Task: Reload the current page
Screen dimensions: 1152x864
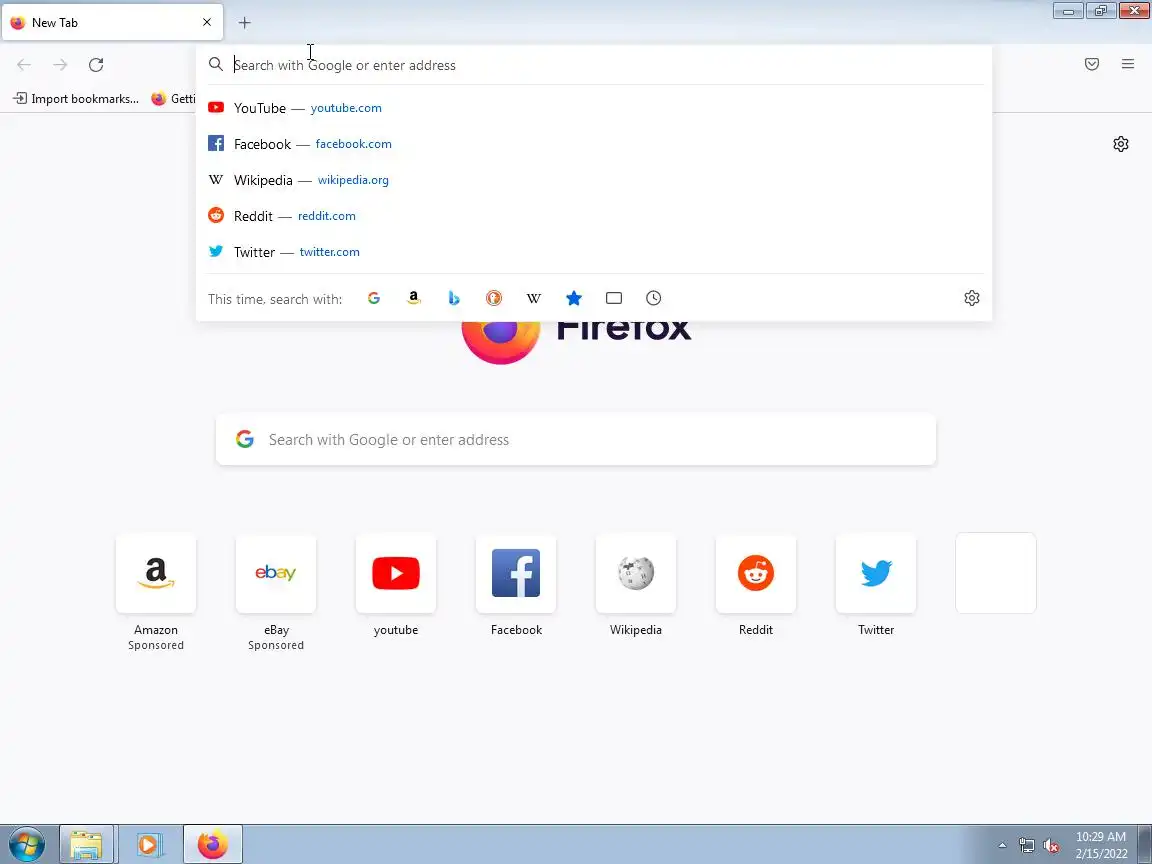Action: (96, 65)
